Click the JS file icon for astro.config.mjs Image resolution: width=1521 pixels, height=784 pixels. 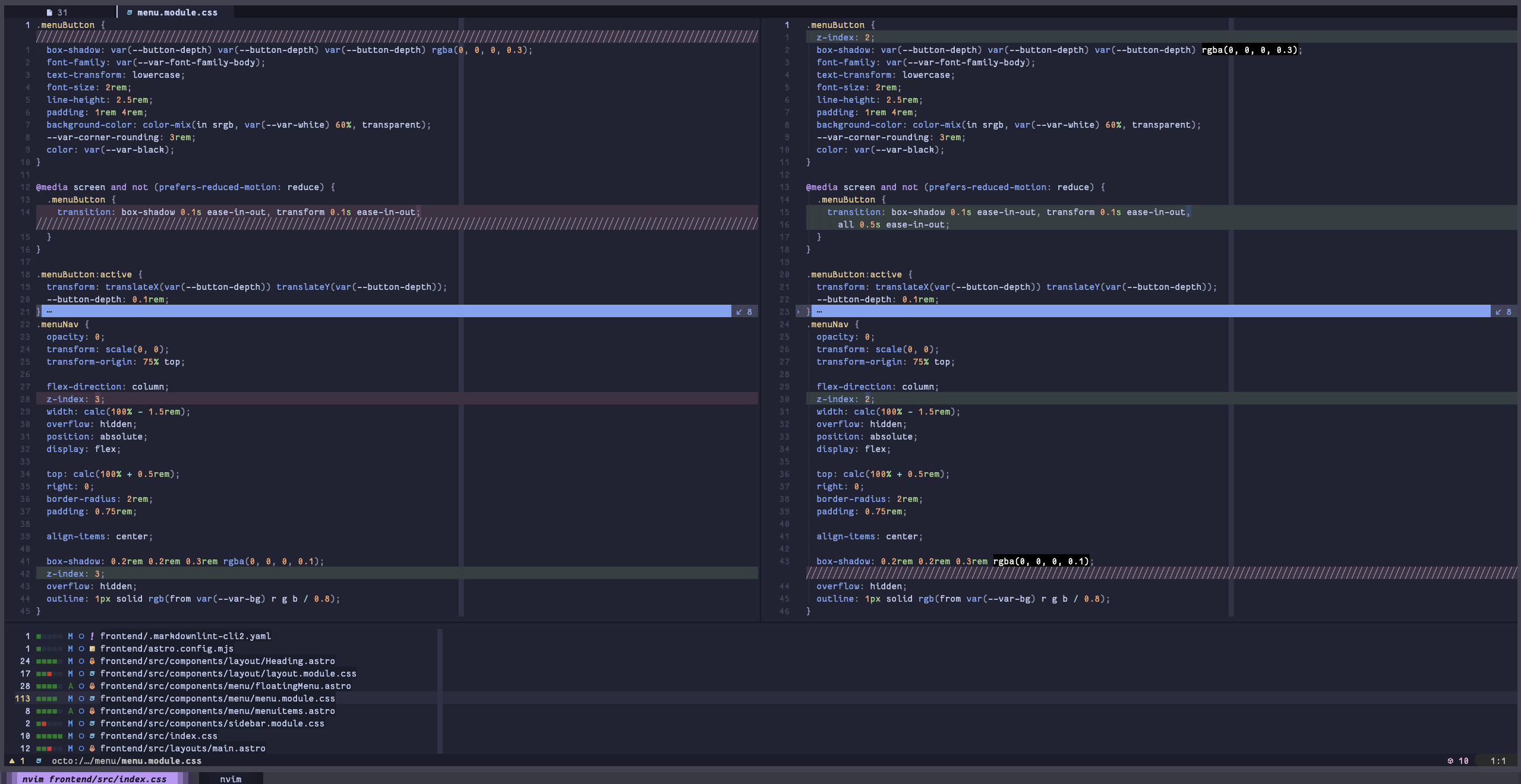coord(92,649)
